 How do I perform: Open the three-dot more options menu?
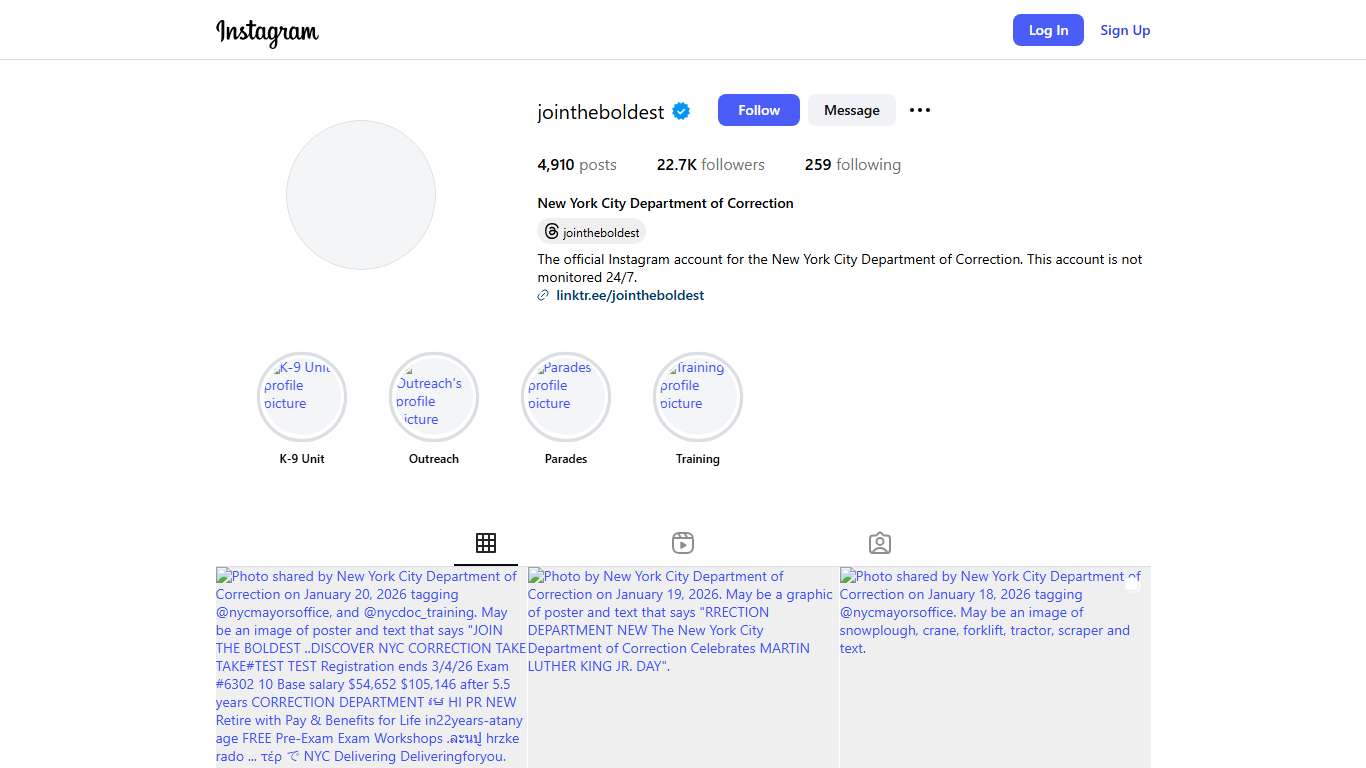point(919,110)
